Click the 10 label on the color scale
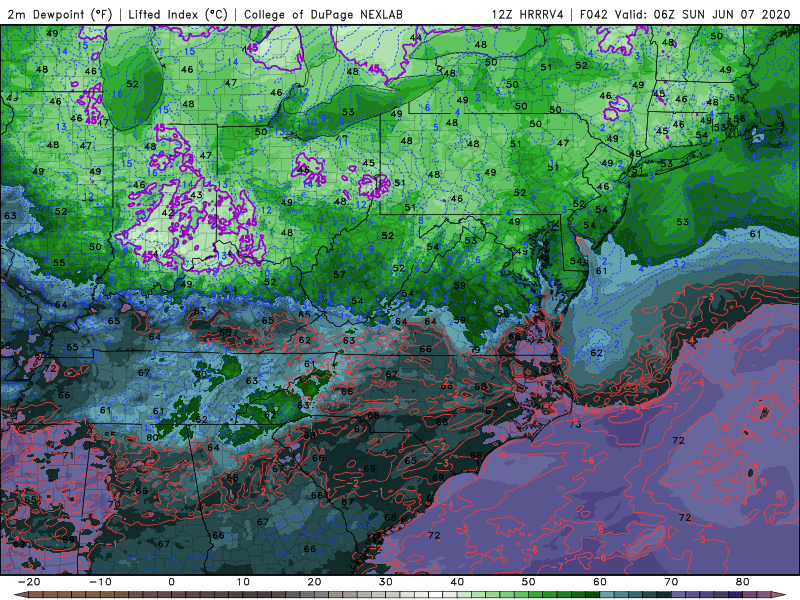Image resolution: width=800 pixels, height=600 pixels. [243, 582]
